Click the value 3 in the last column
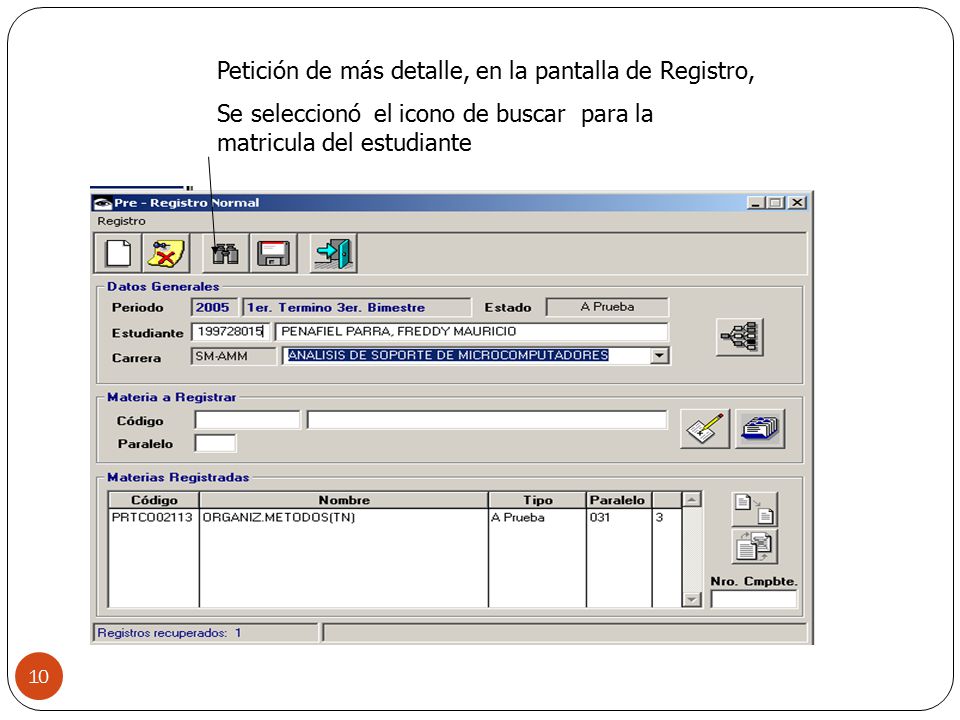The width and height of the screenshot is (960, 720). coord(659,517)
